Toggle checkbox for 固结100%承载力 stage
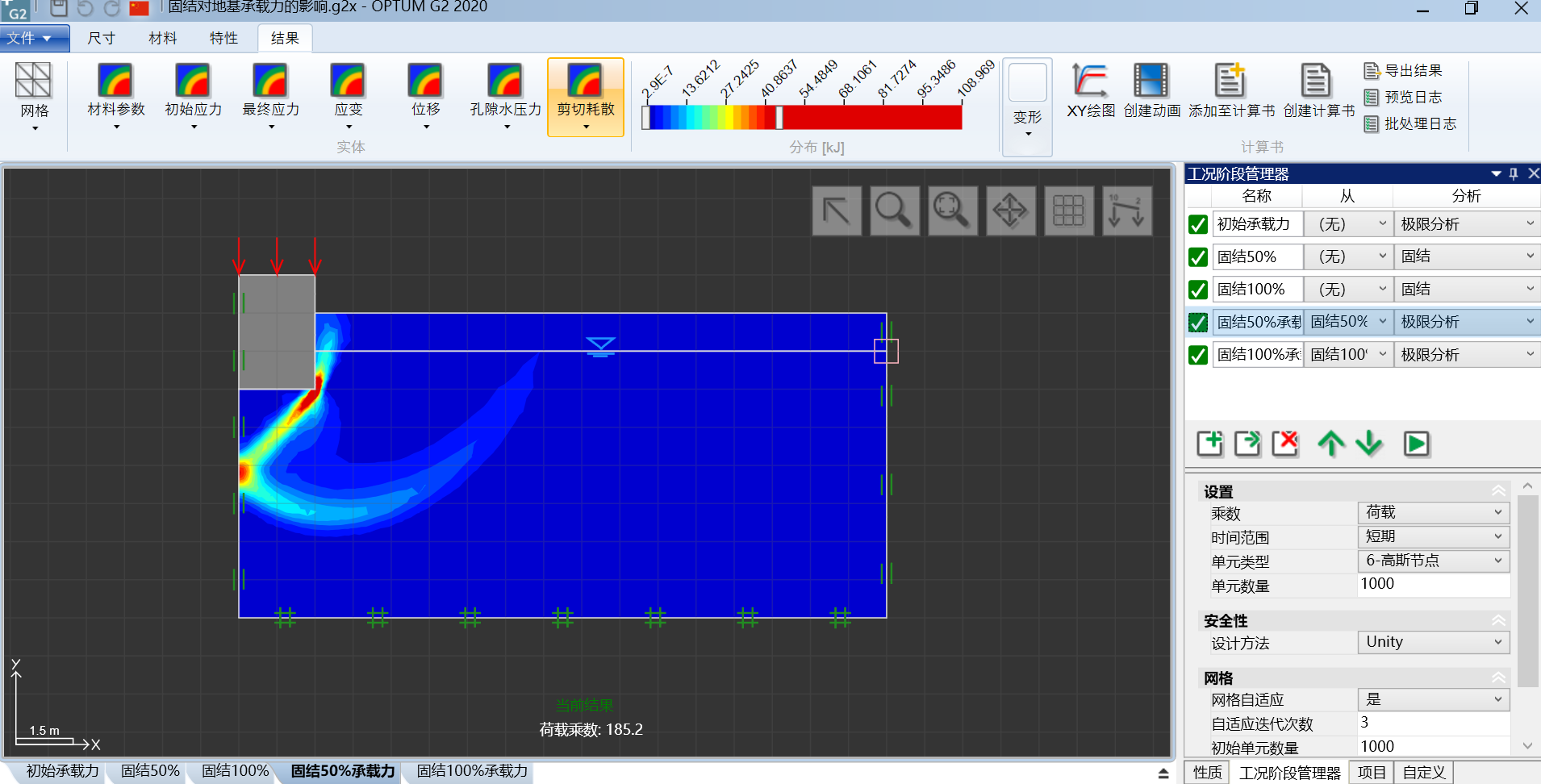This screenshot has width=1541, height=784. [1198, 355]
